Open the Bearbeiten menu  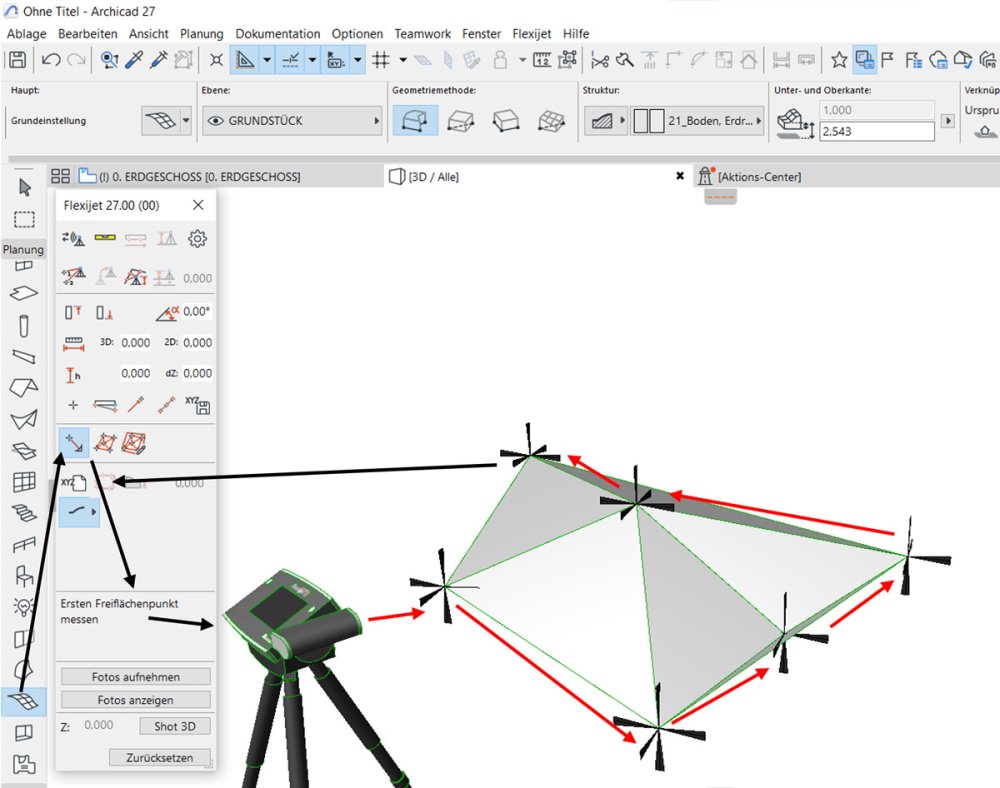(x=87, y=34)
